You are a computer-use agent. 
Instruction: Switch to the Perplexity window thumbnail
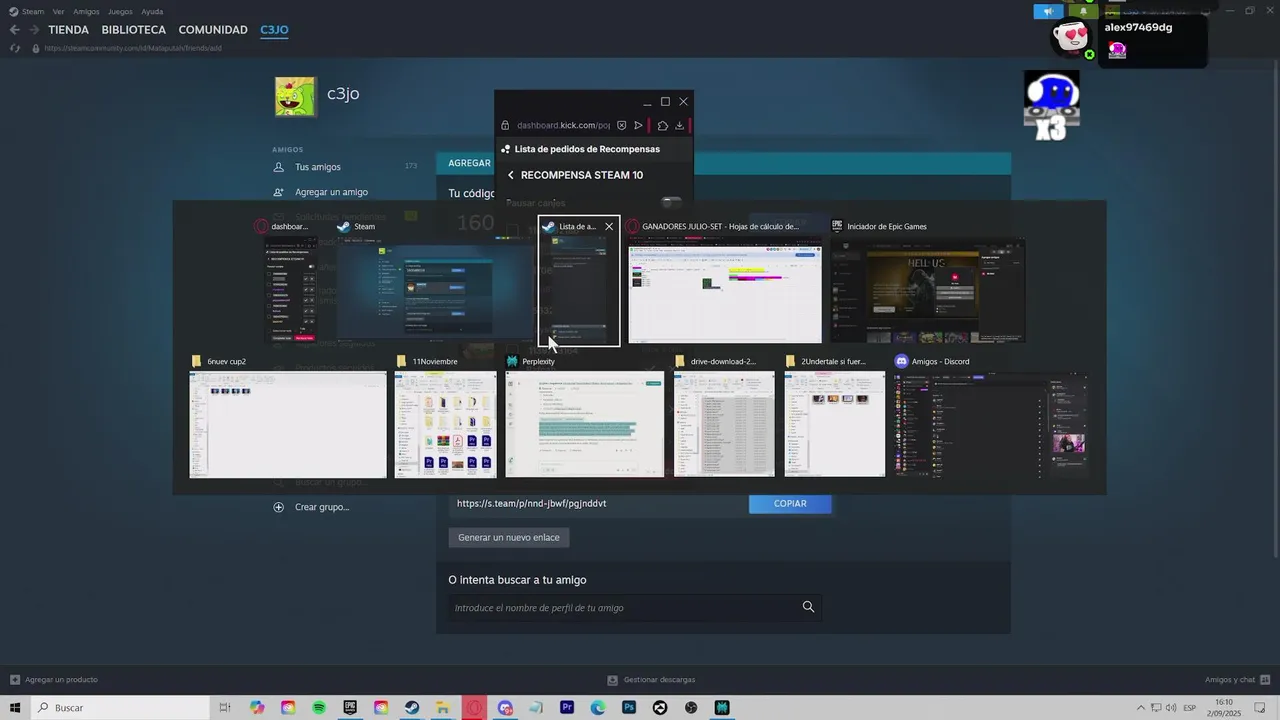pos(584,424)
